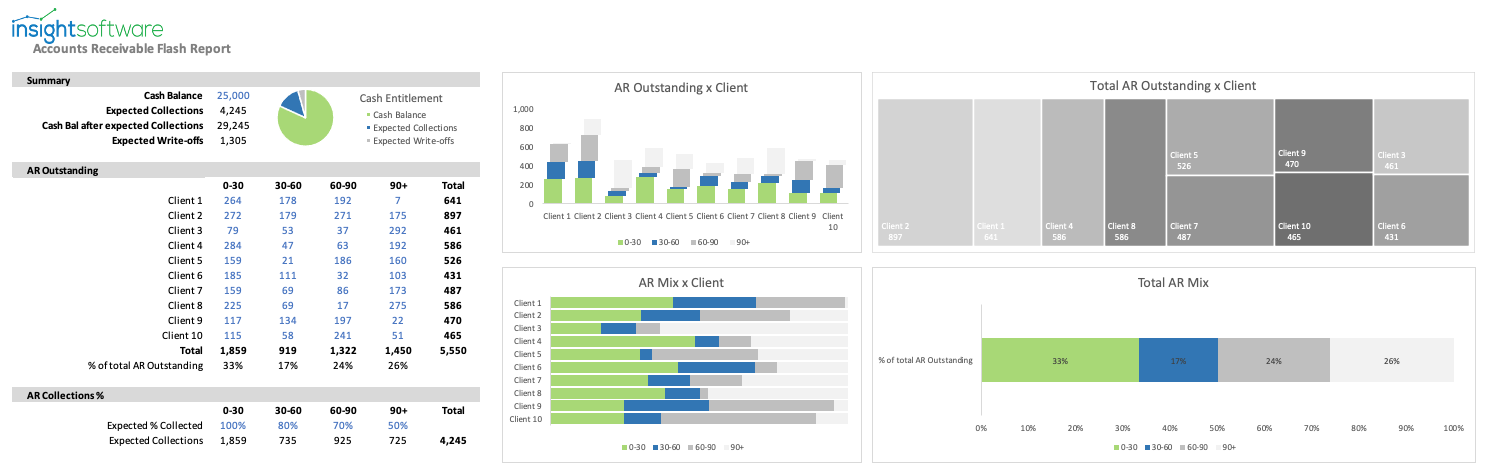The height and width of the screenshot is (472, 1486).
Task: Click the Client 2 tile in the treemap
Action: [925, 173]
